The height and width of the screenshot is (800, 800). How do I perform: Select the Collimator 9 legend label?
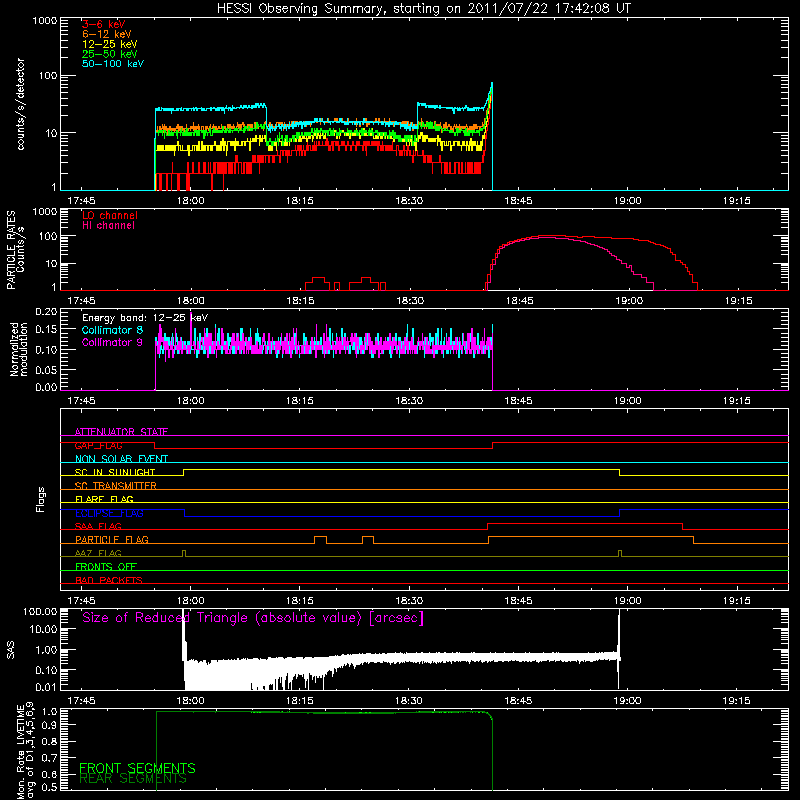coord(112,342)
